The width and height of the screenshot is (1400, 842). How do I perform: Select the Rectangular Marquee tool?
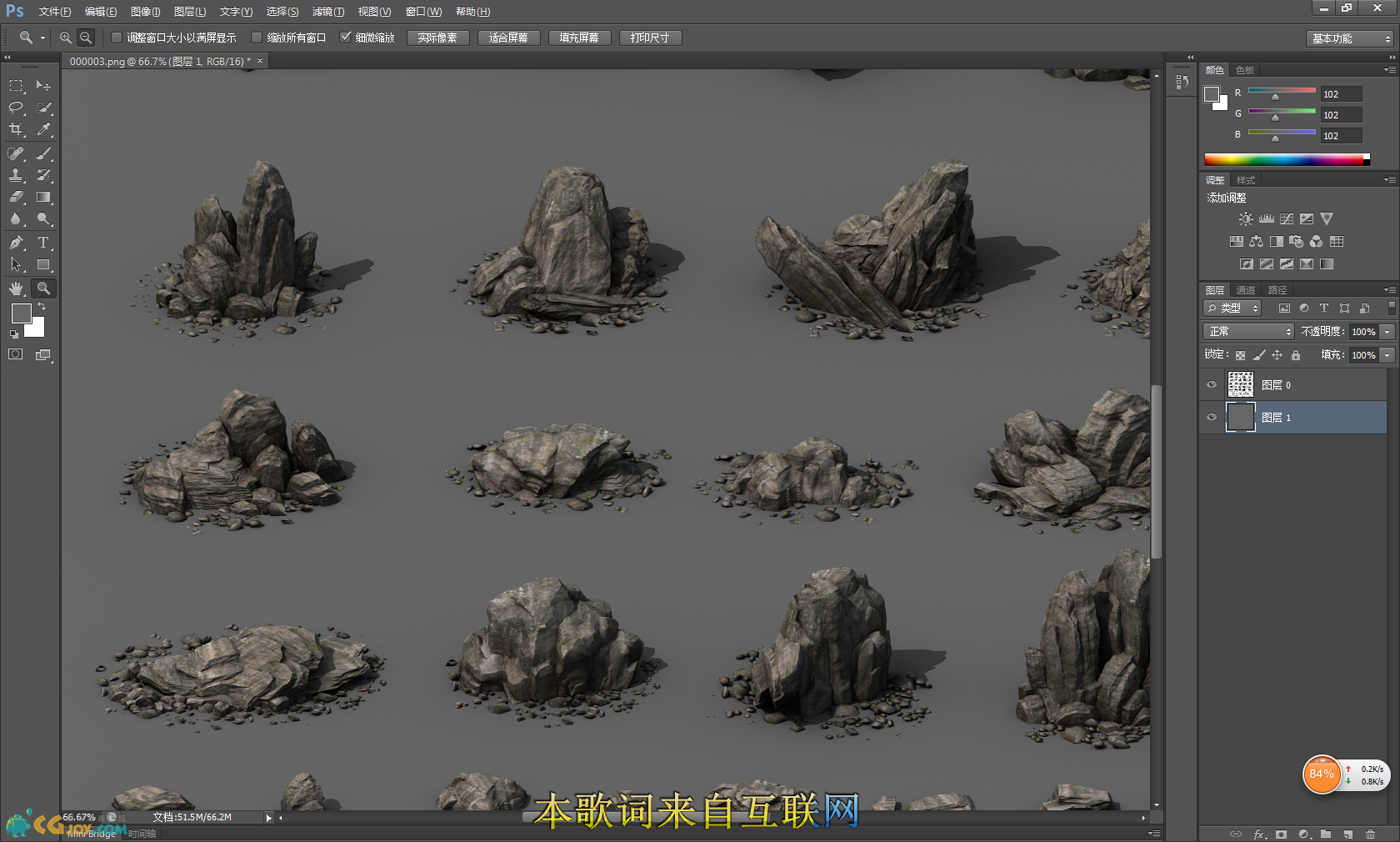tap(16, 86)
